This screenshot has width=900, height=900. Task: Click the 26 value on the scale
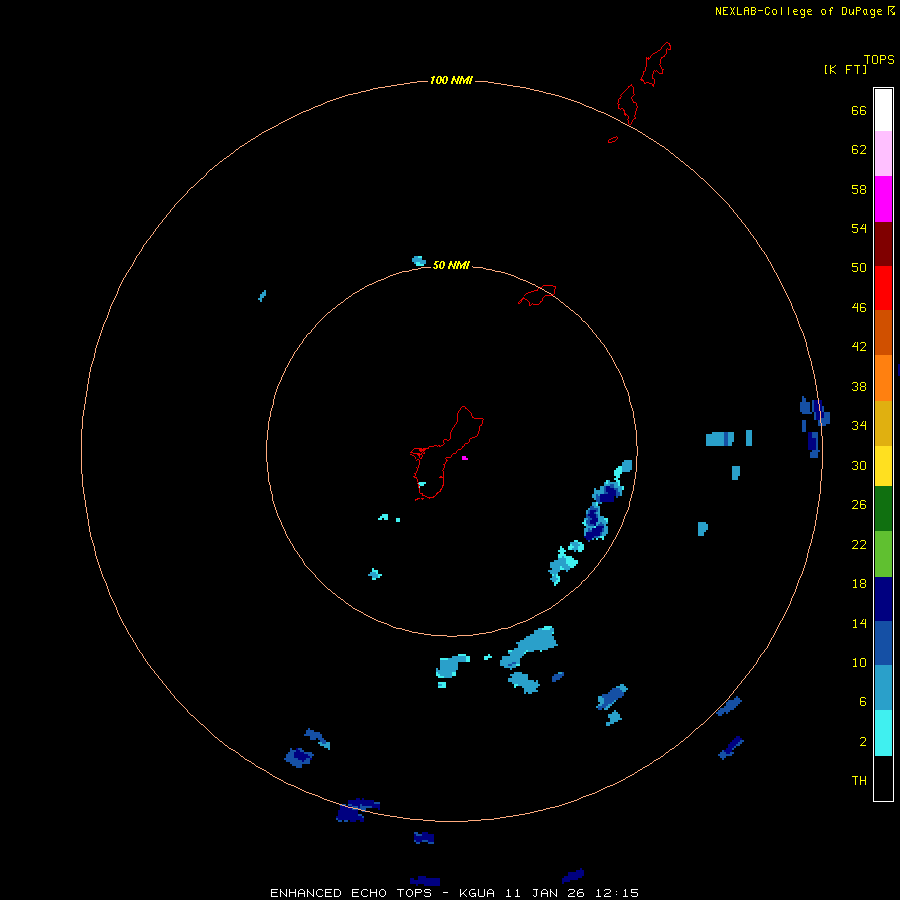(859, 505)
